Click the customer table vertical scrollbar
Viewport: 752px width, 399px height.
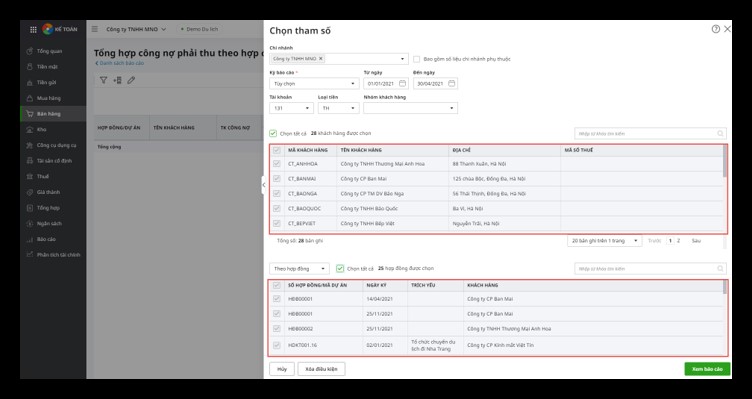[725, 161]
